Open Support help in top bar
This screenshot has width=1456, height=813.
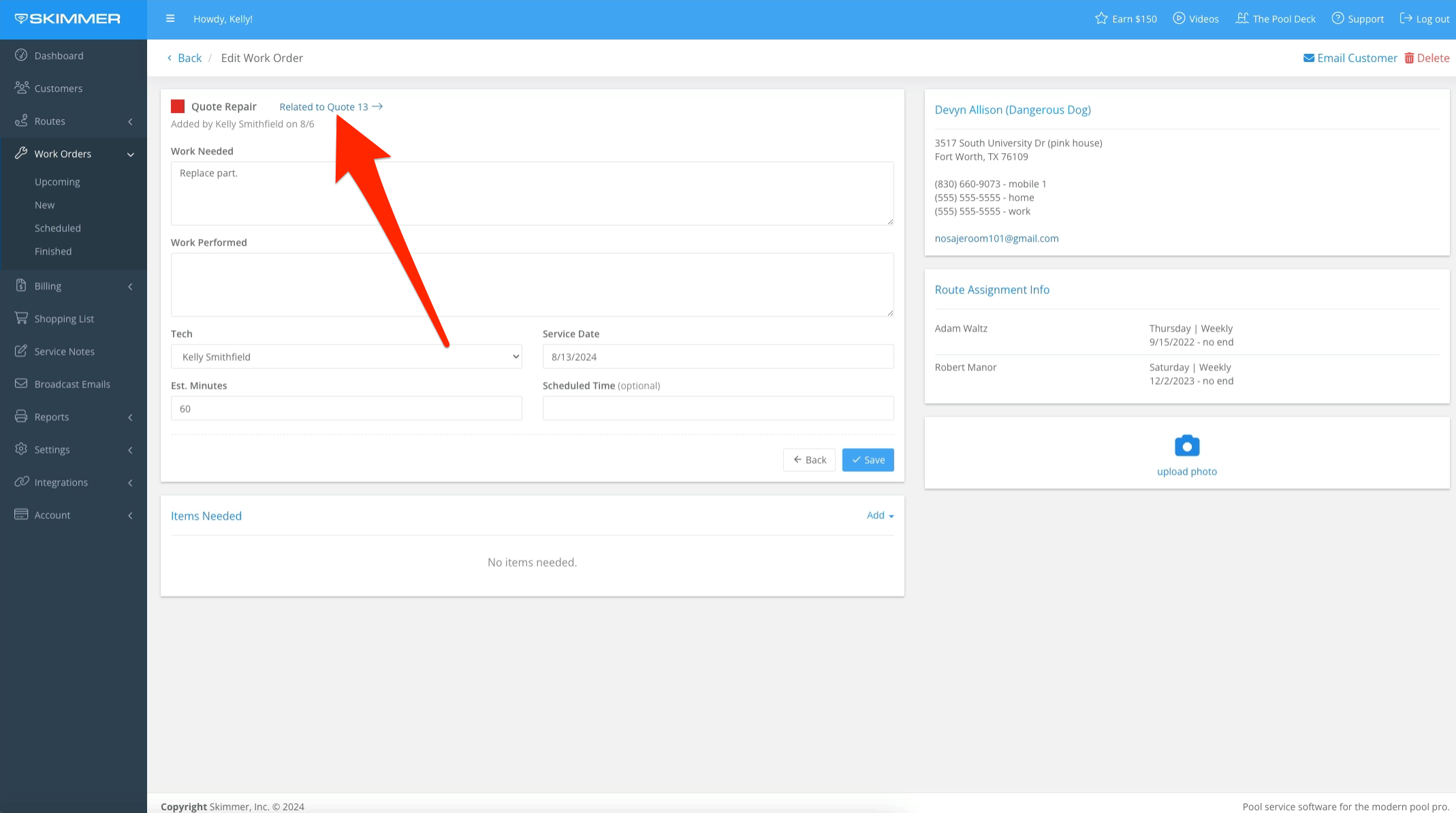[x=1357, y=19]
